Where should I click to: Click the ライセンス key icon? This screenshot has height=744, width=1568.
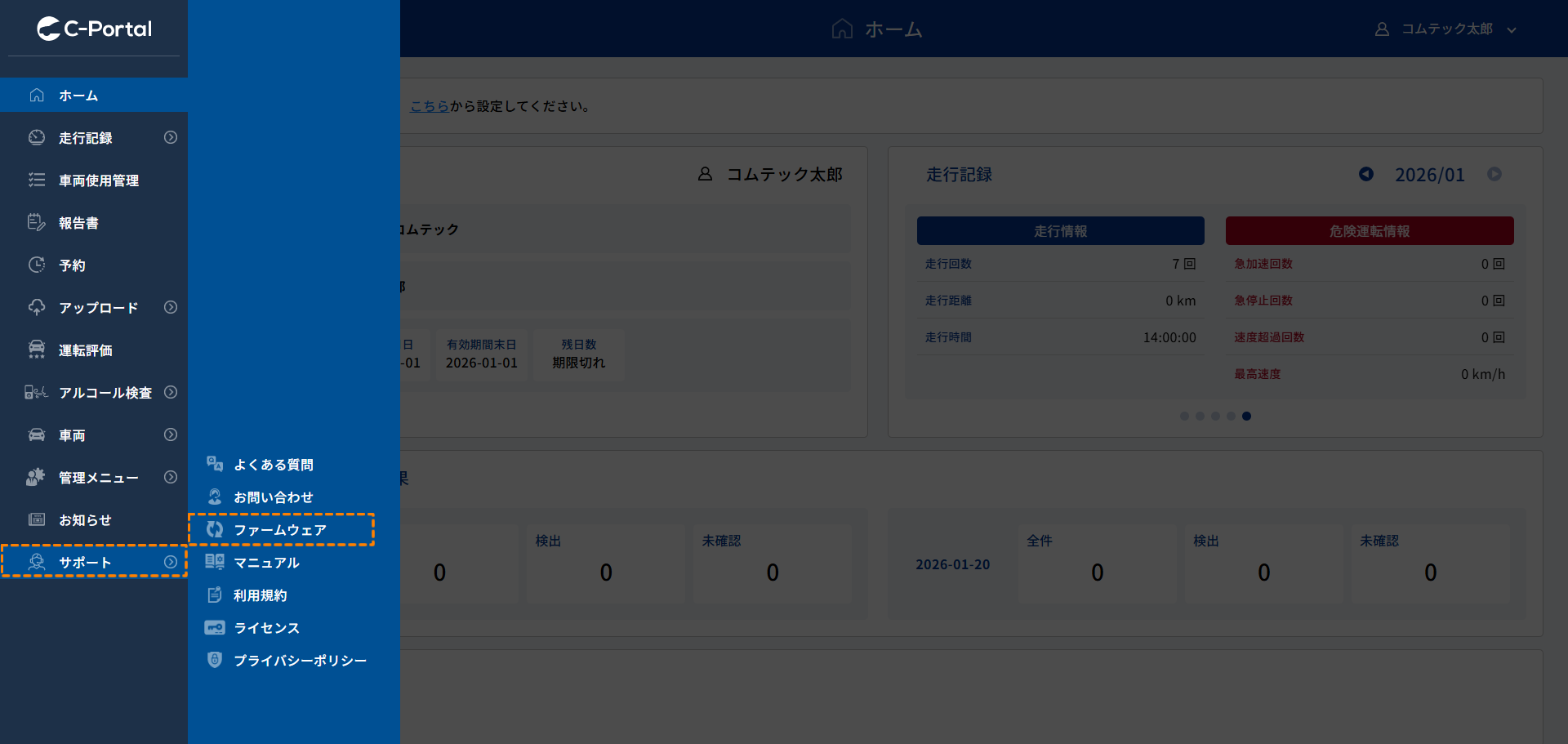click(215, 627)
